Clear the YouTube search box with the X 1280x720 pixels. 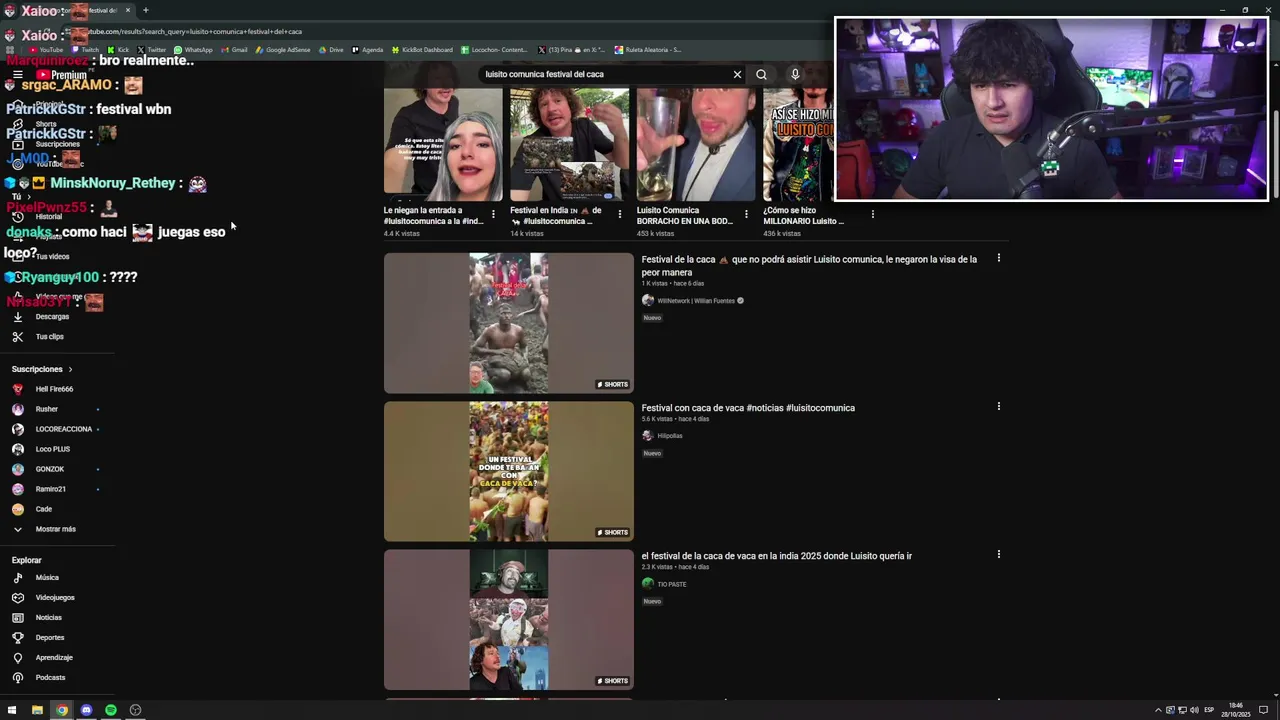(x=737, y=74)
